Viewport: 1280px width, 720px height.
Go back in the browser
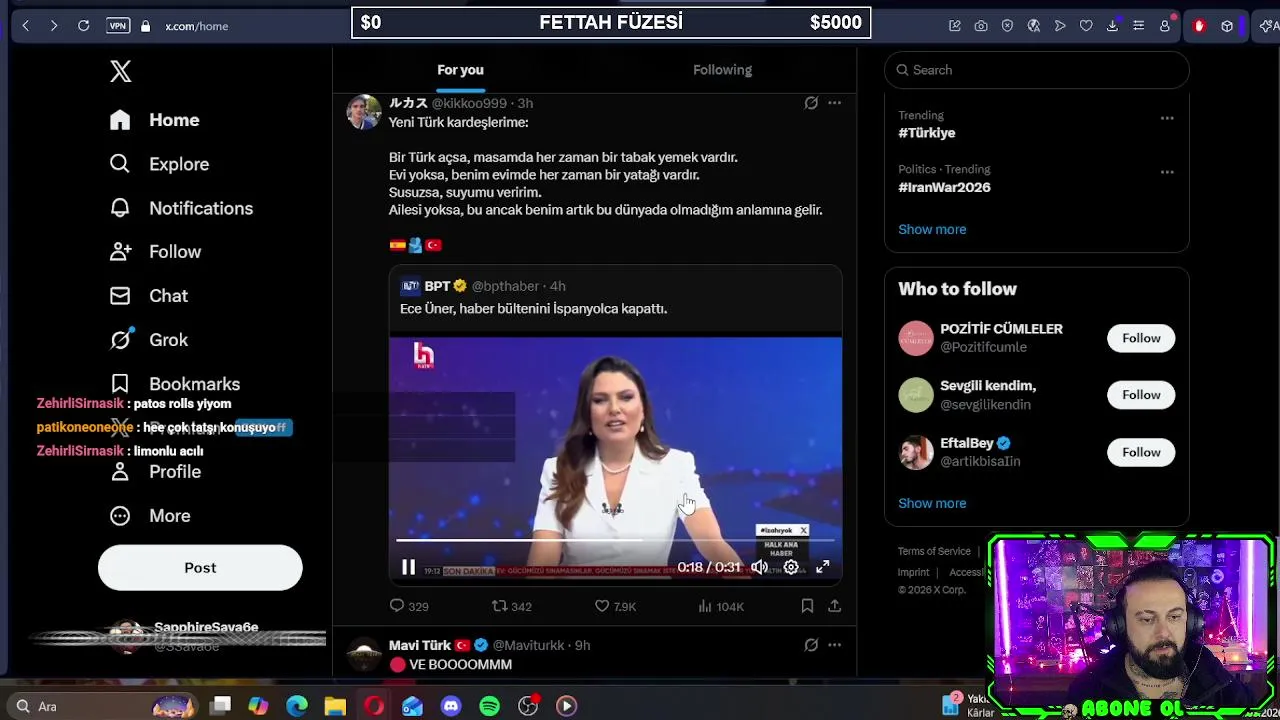(26, 26)
